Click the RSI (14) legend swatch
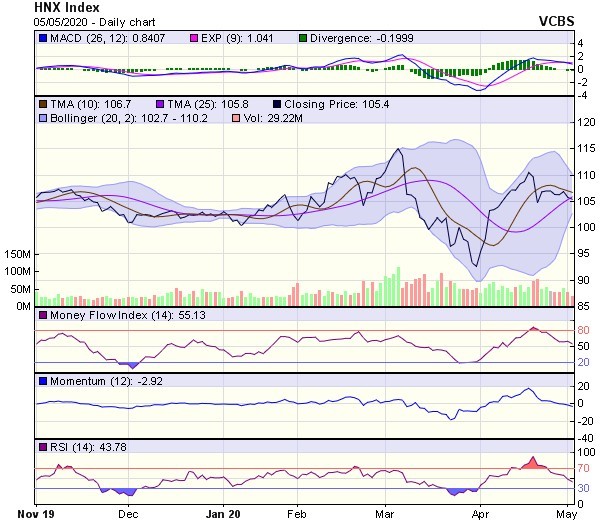 43,445
